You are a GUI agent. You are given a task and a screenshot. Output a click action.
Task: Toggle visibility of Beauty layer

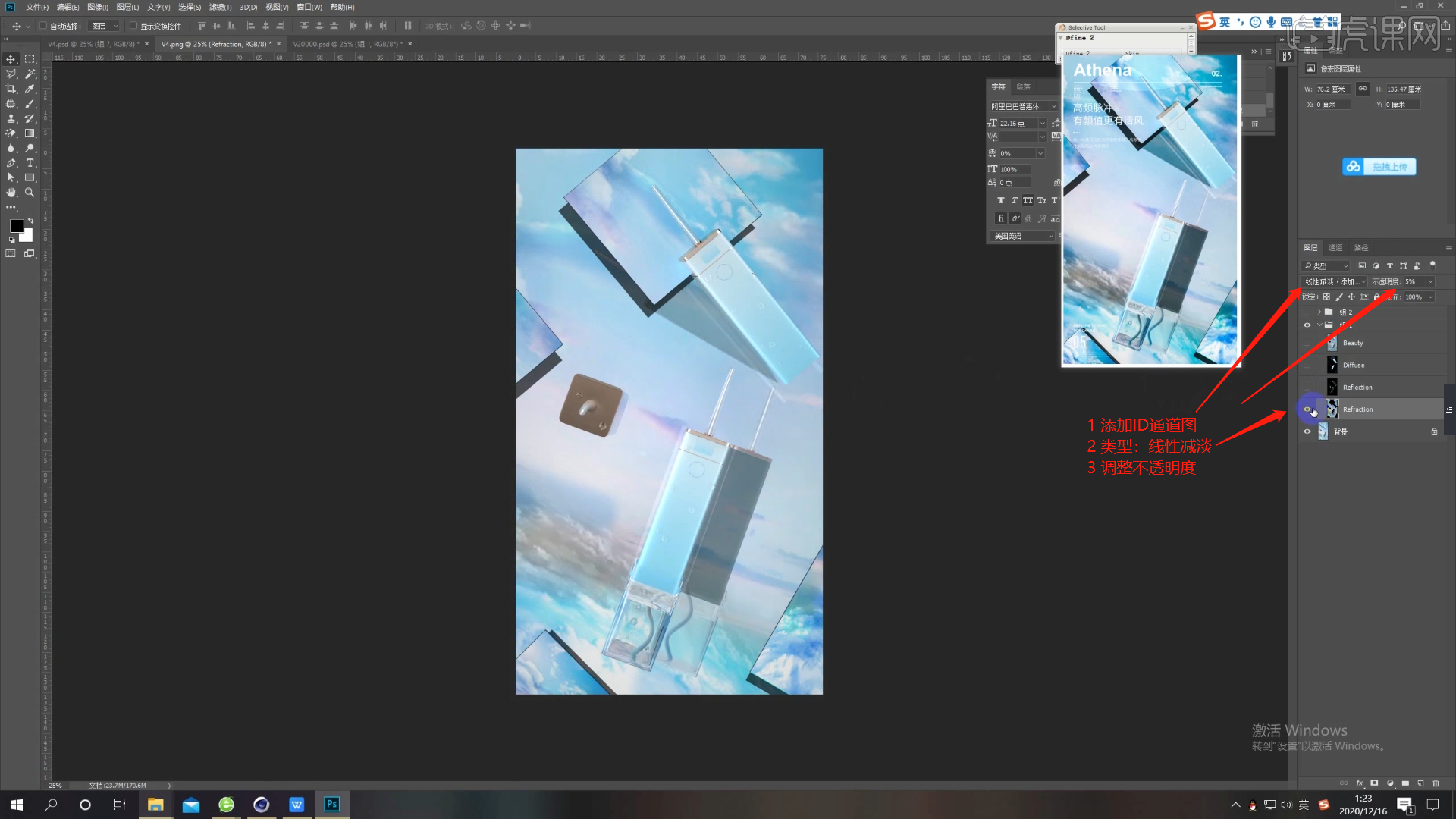pos(1307,343)
